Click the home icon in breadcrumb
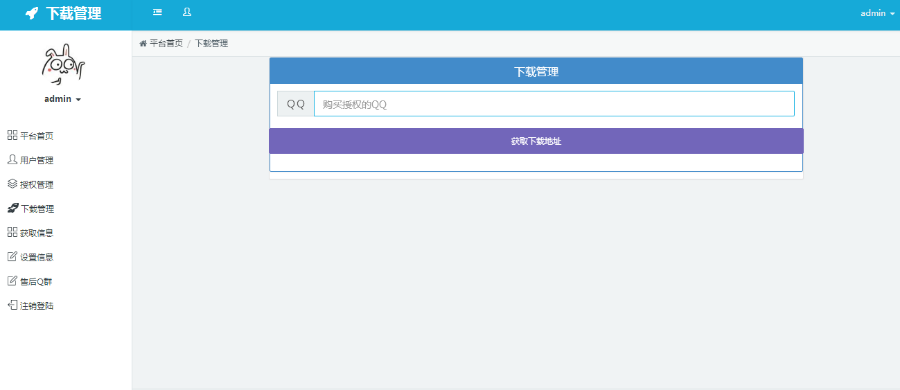Image resolution: width=900 pixels, height=390 pixels. pyautogui.click(x=143, y=44)
